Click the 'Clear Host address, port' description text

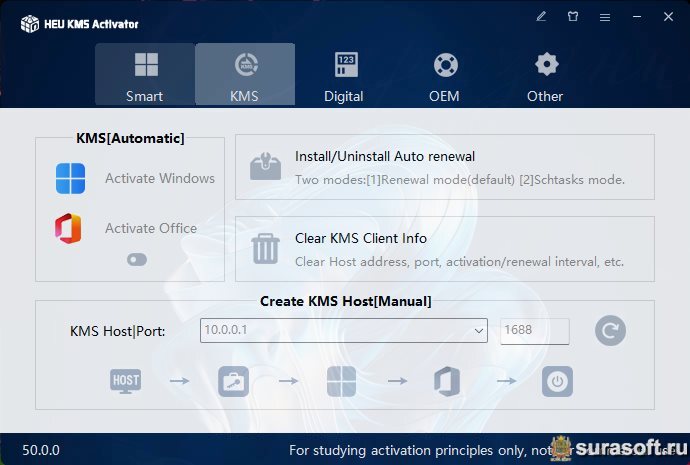[x=459, y=262]
